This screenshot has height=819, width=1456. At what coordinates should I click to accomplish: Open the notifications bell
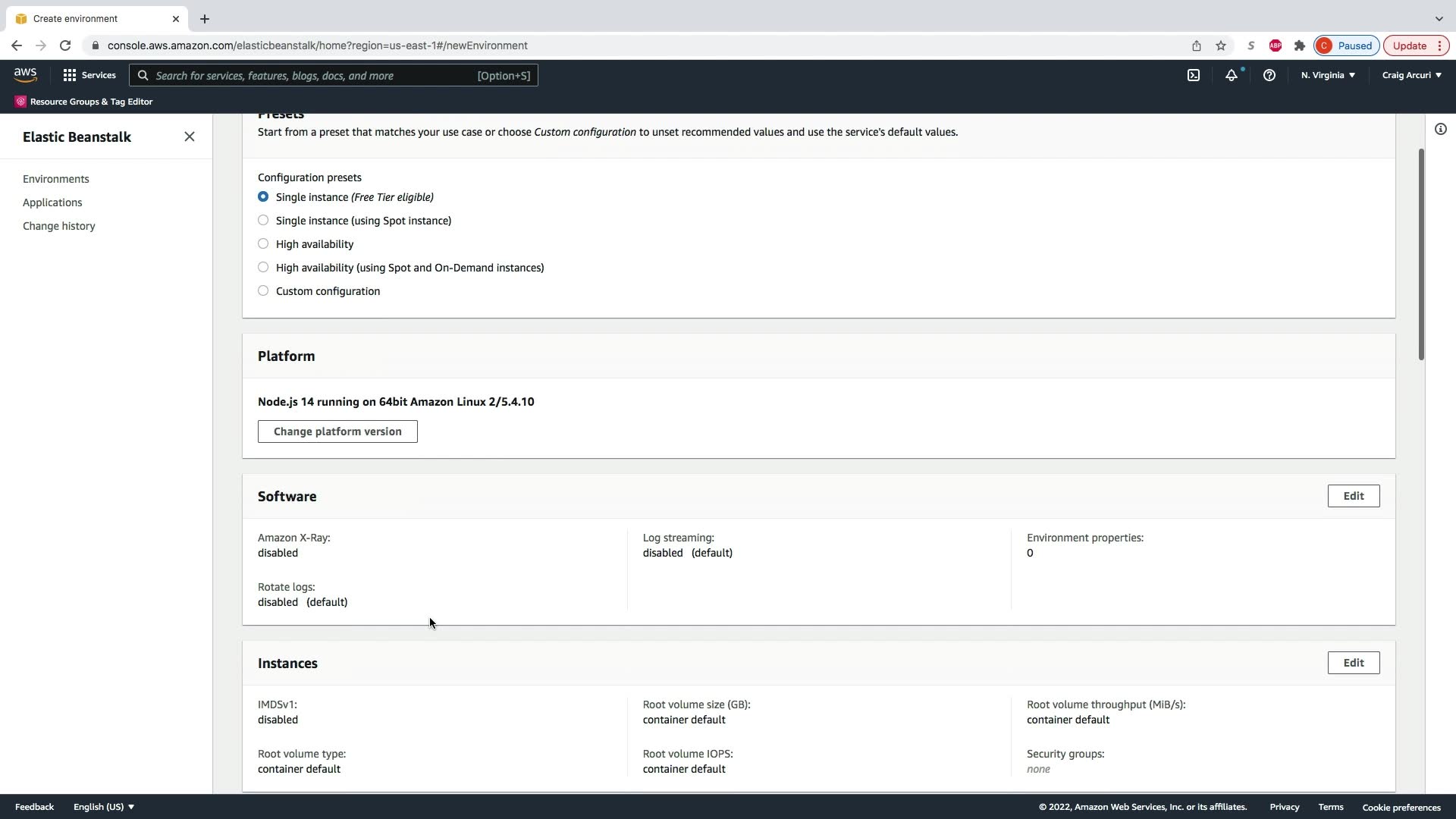point(1231,75)
